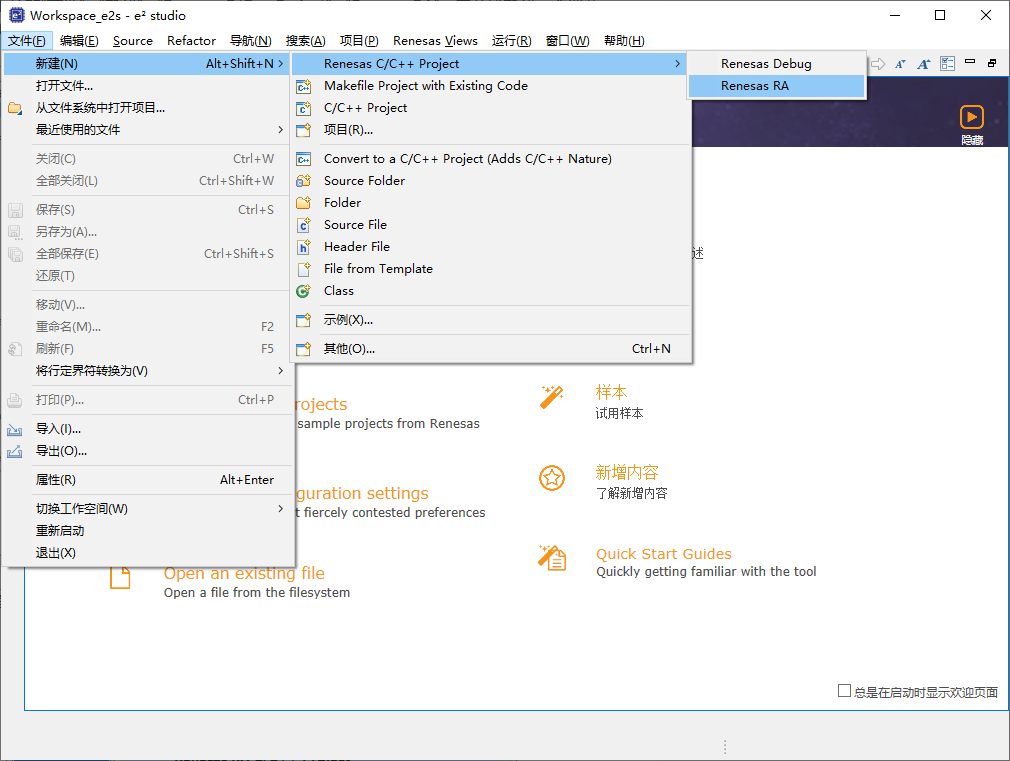
Task: Click the Header File icon
Action: pos(303,247)
